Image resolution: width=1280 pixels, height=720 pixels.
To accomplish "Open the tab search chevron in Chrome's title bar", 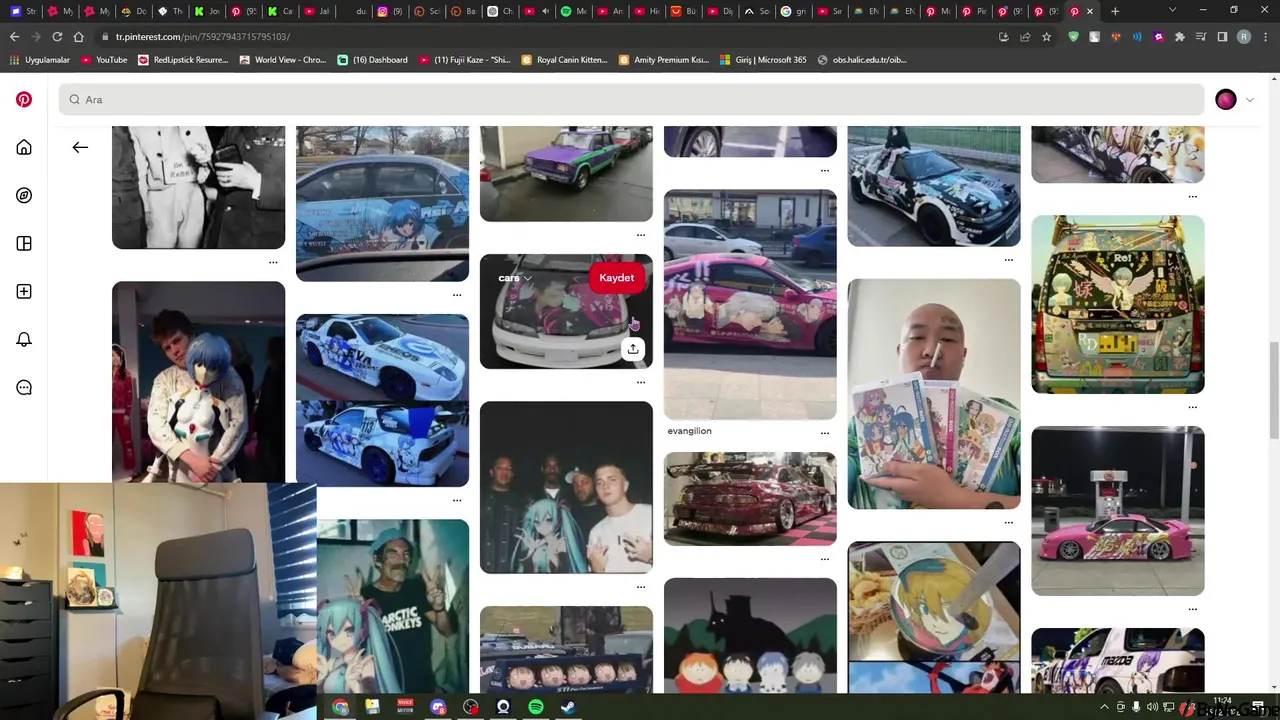I will 1172,11.
